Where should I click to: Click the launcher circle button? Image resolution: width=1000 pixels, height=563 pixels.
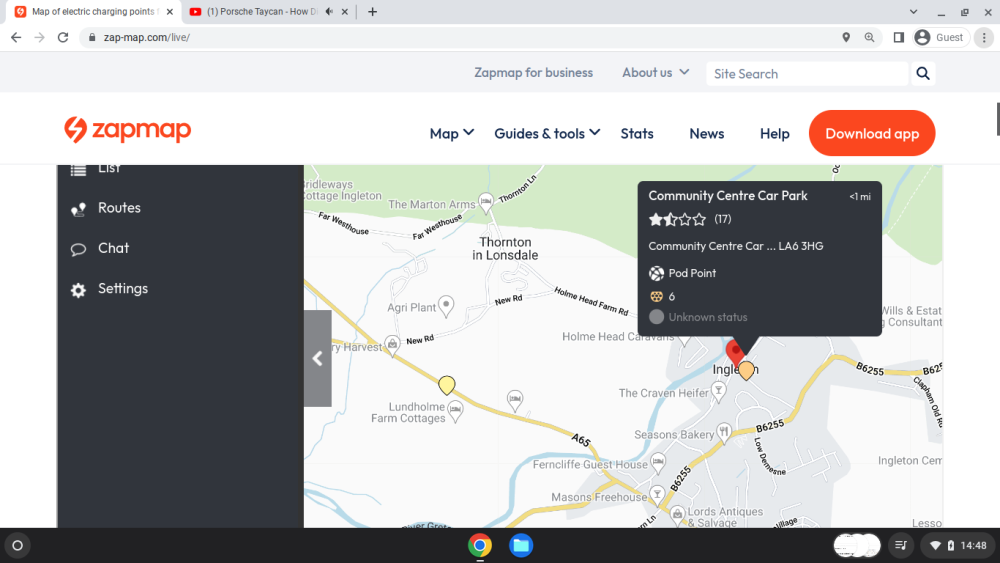click(18, 545)
